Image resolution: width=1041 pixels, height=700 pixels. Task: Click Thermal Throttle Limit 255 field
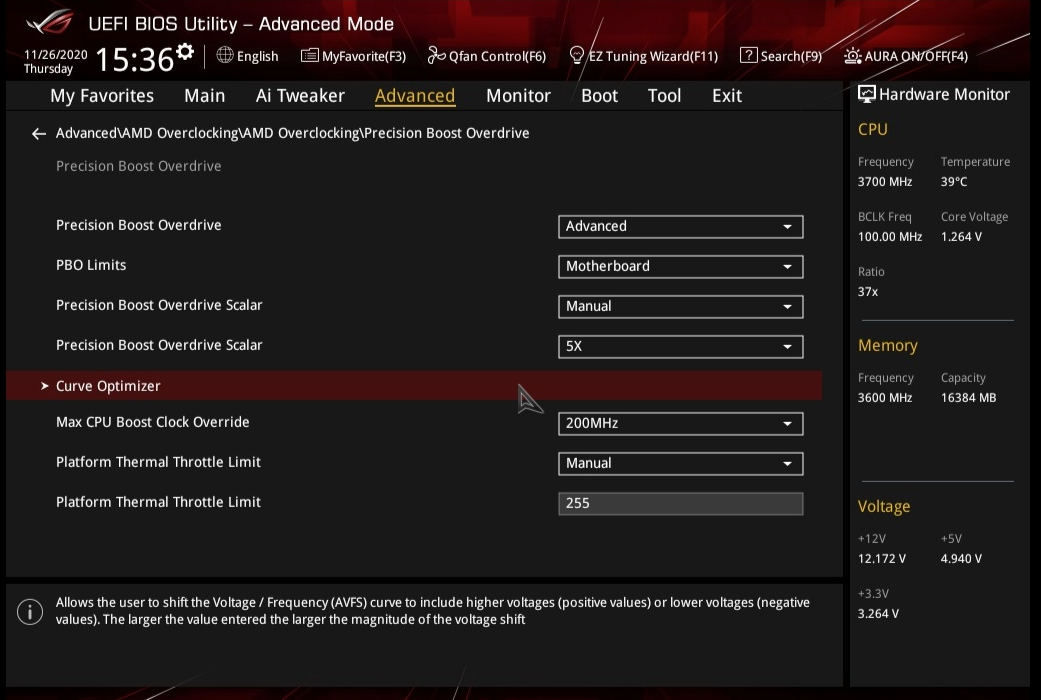pos(681,503)
